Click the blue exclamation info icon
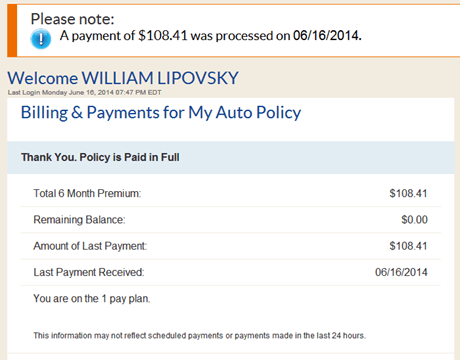The image size is (460, 360). pos(41,39)
